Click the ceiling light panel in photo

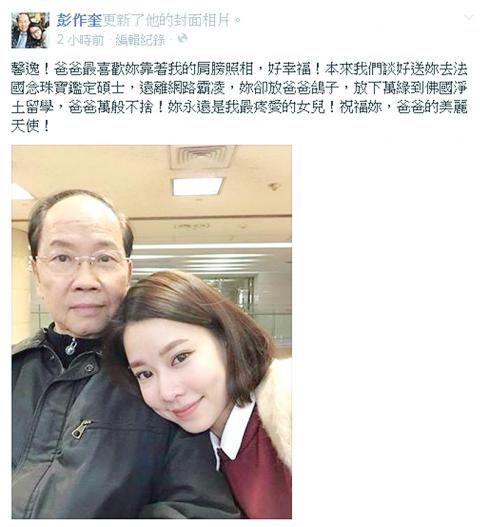click(197, 186)
